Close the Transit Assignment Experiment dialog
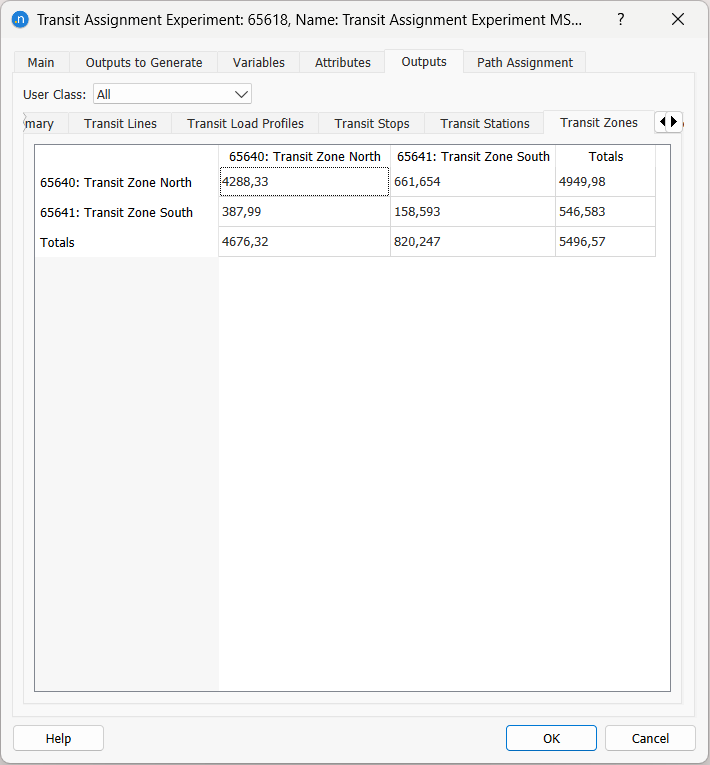 click(677, 19)
